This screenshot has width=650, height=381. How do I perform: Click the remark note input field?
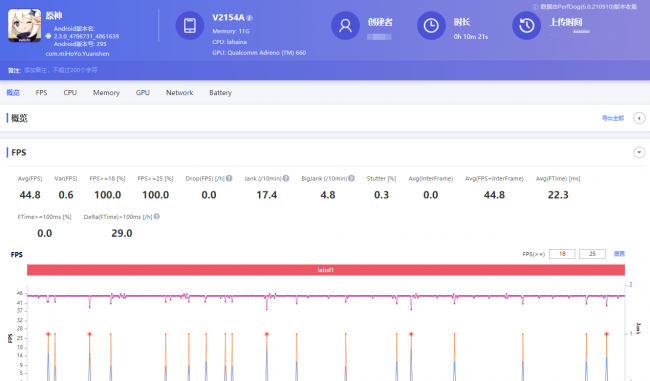pyautogui.click(x=61, y=70)
